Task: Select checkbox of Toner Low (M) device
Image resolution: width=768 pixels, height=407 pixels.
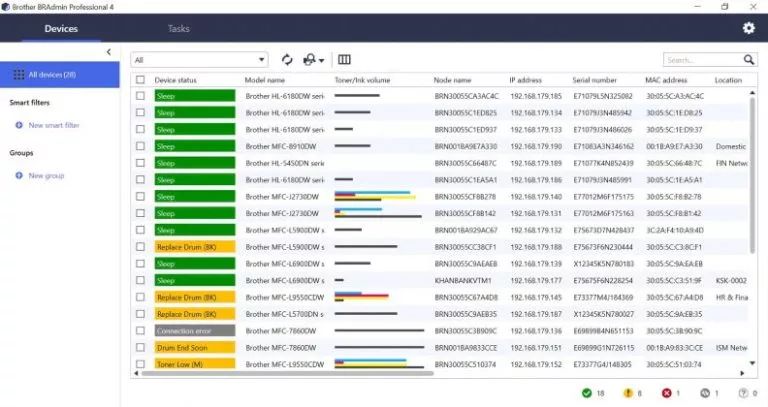Action: pos(141,364)
